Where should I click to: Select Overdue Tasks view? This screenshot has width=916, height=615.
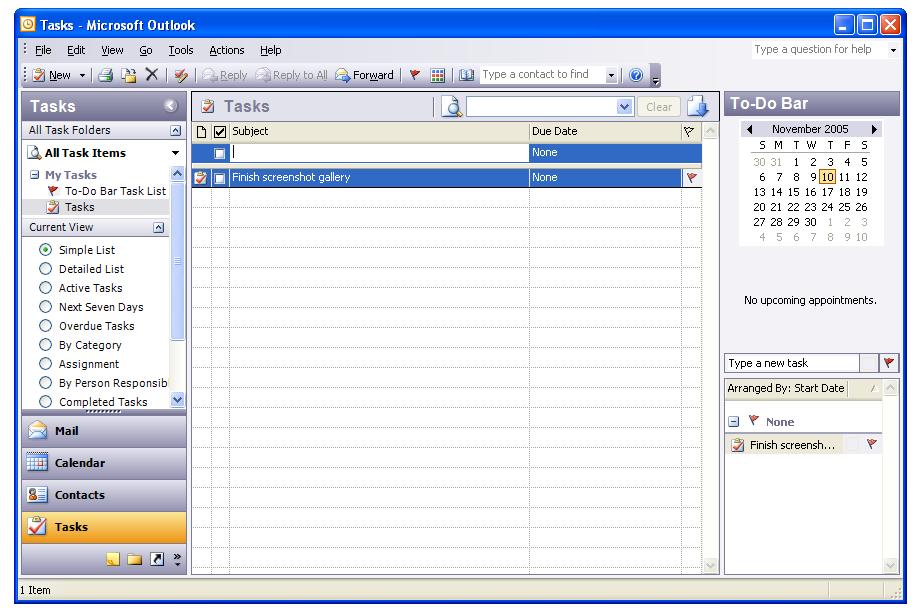click(x=46, y=325)
